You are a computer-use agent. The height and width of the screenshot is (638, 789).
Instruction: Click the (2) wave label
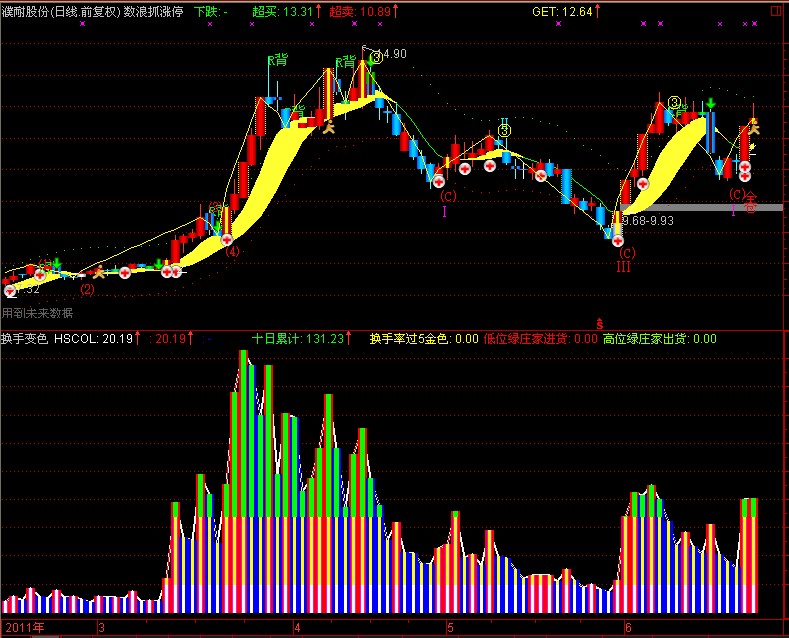click(88, 289)
